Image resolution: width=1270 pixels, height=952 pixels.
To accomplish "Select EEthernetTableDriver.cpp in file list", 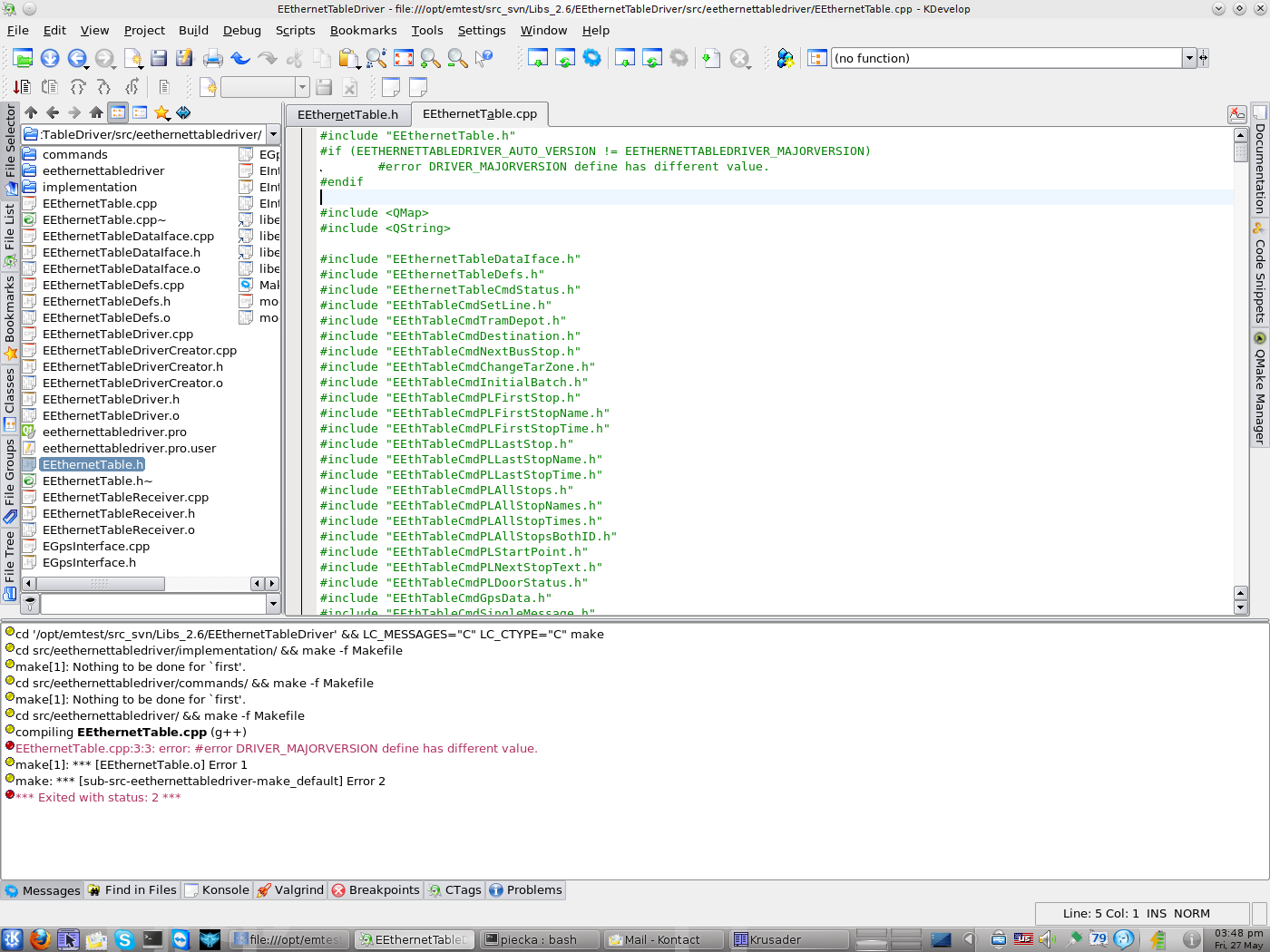I will (118, 335).
